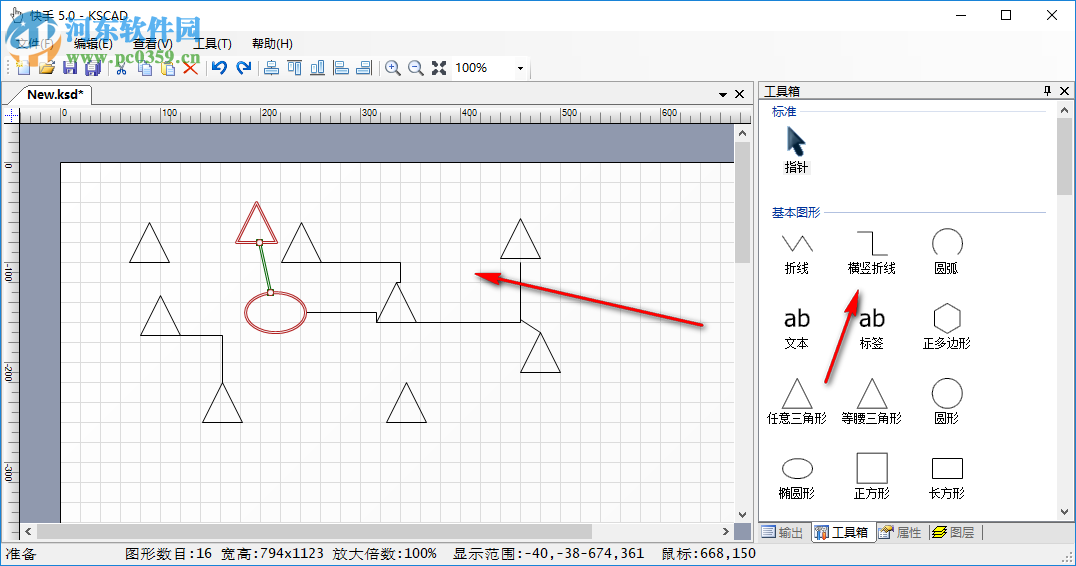Select the 任意三角形 free triangle tool
This screenshot has width=1076, height=566.
(x=797, y=401)
